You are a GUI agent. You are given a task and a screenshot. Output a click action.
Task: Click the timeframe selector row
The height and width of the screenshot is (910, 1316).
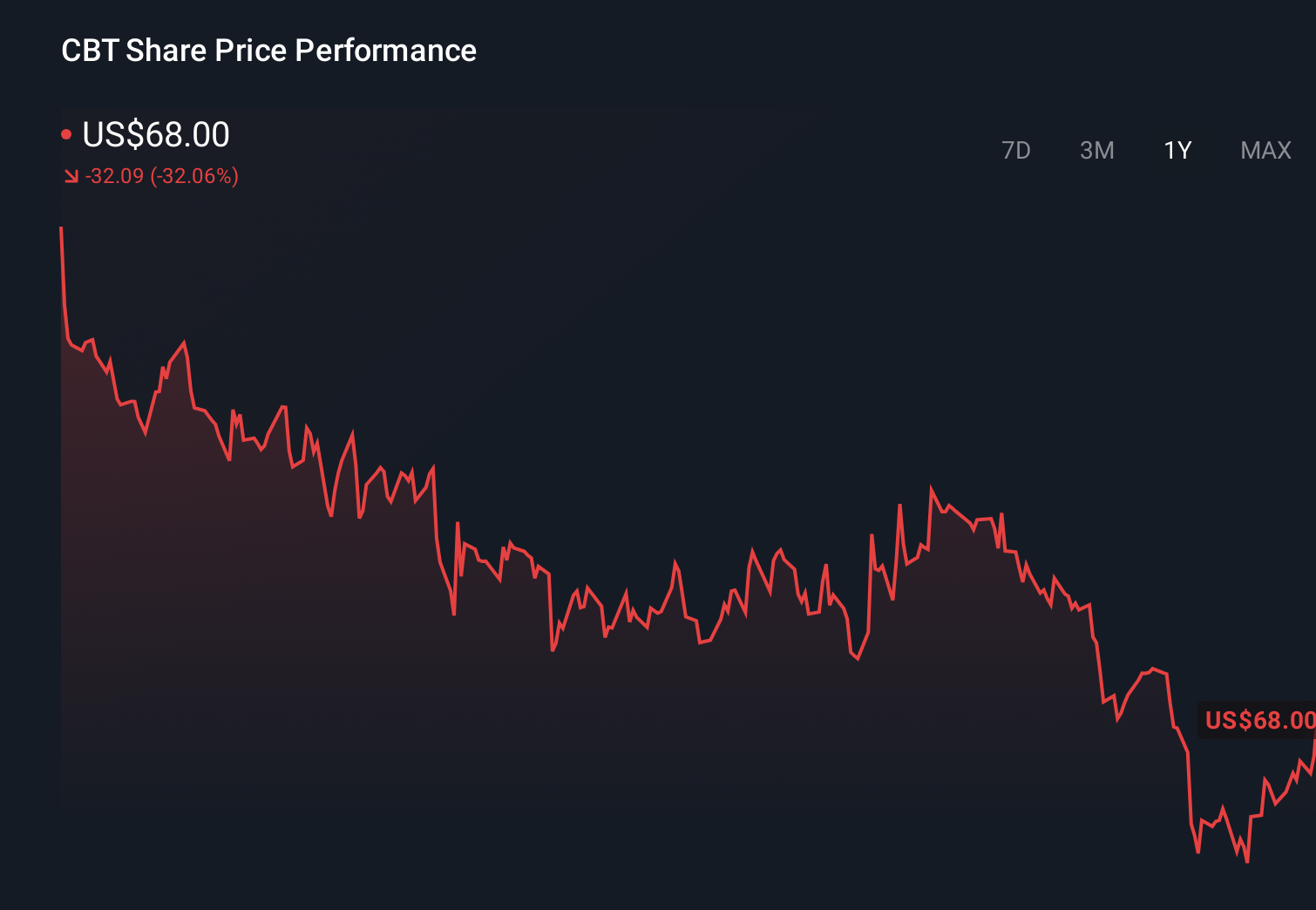click(1142, 150)
